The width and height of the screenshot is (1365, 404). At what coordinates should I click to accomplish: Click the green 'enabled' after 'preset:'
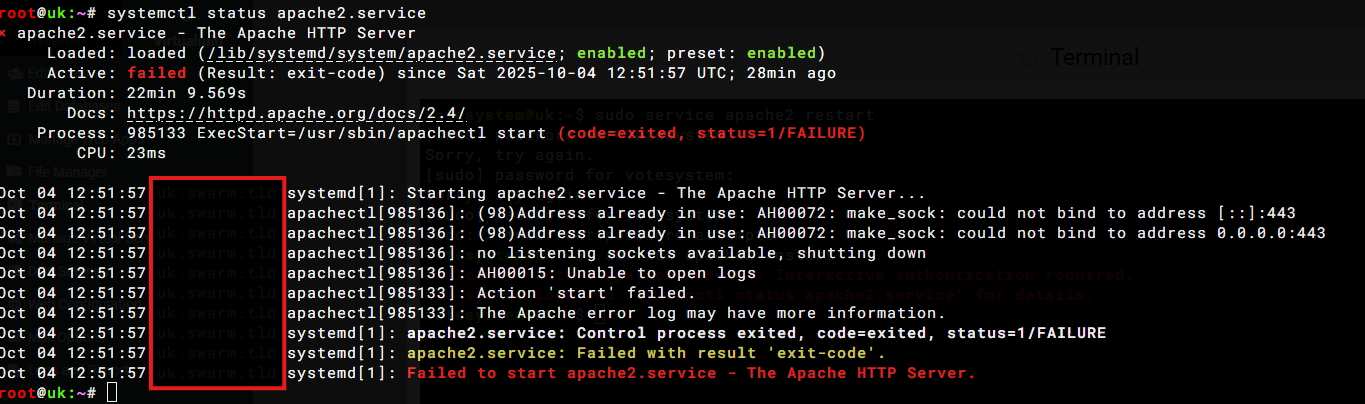point(781,53)
